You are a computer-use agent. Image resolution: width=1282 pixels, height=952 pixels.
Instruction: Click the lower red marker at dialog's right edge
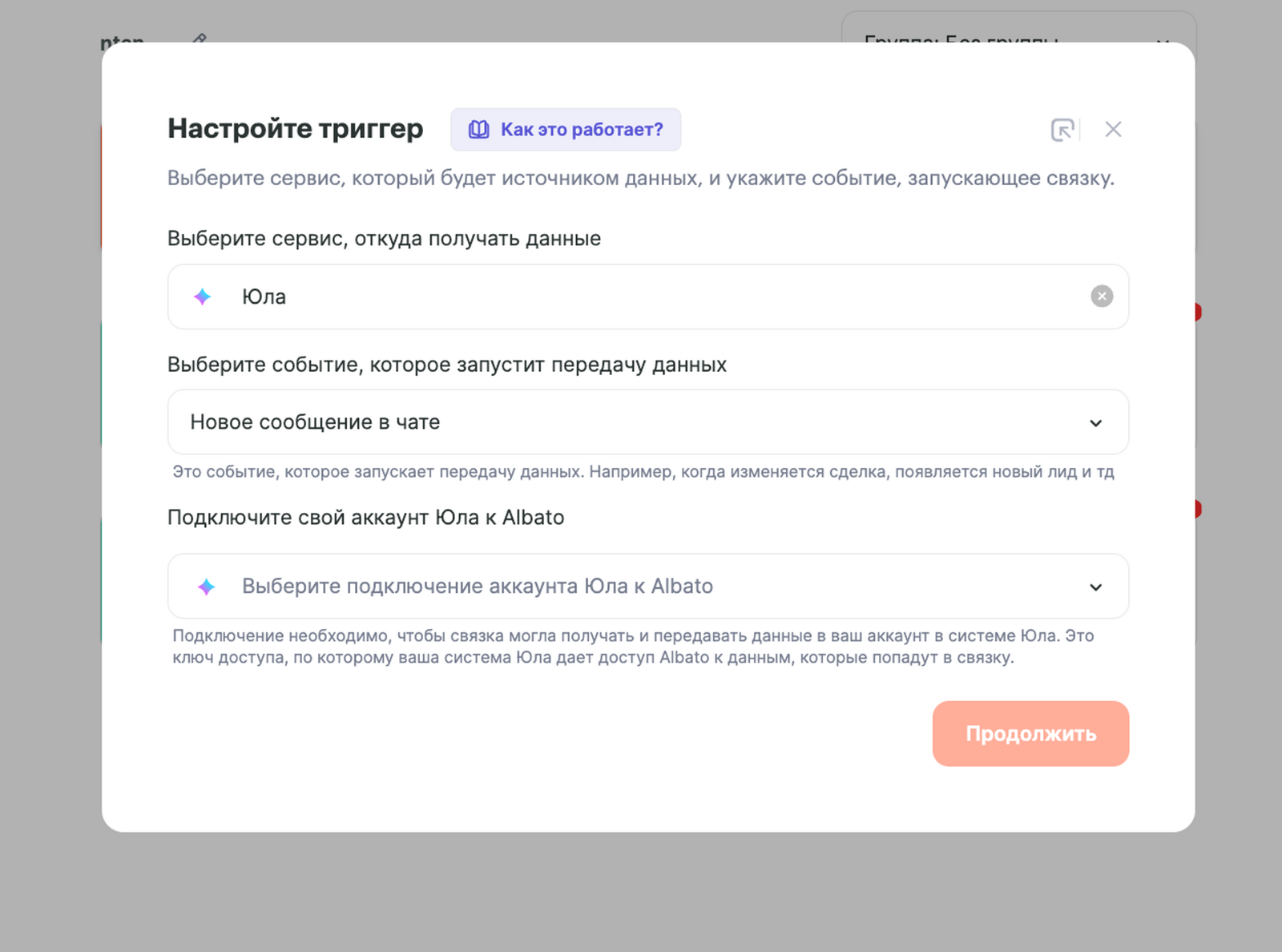tap(1197, 509)
